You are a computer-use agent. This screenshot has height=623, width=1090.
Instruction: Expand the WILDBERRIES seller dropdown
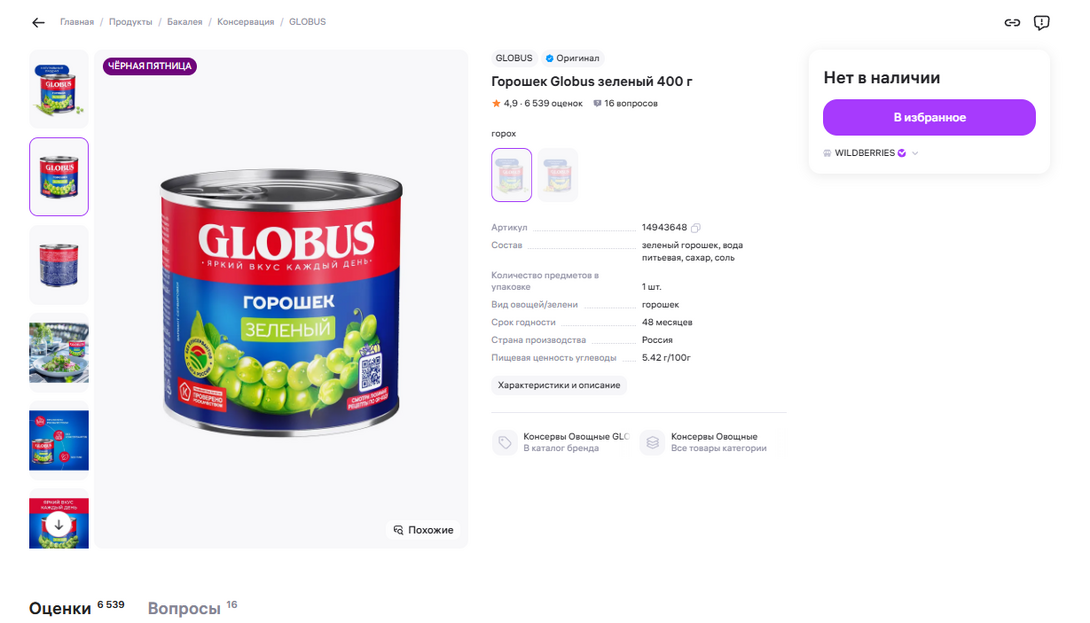(x=915, y=153)
